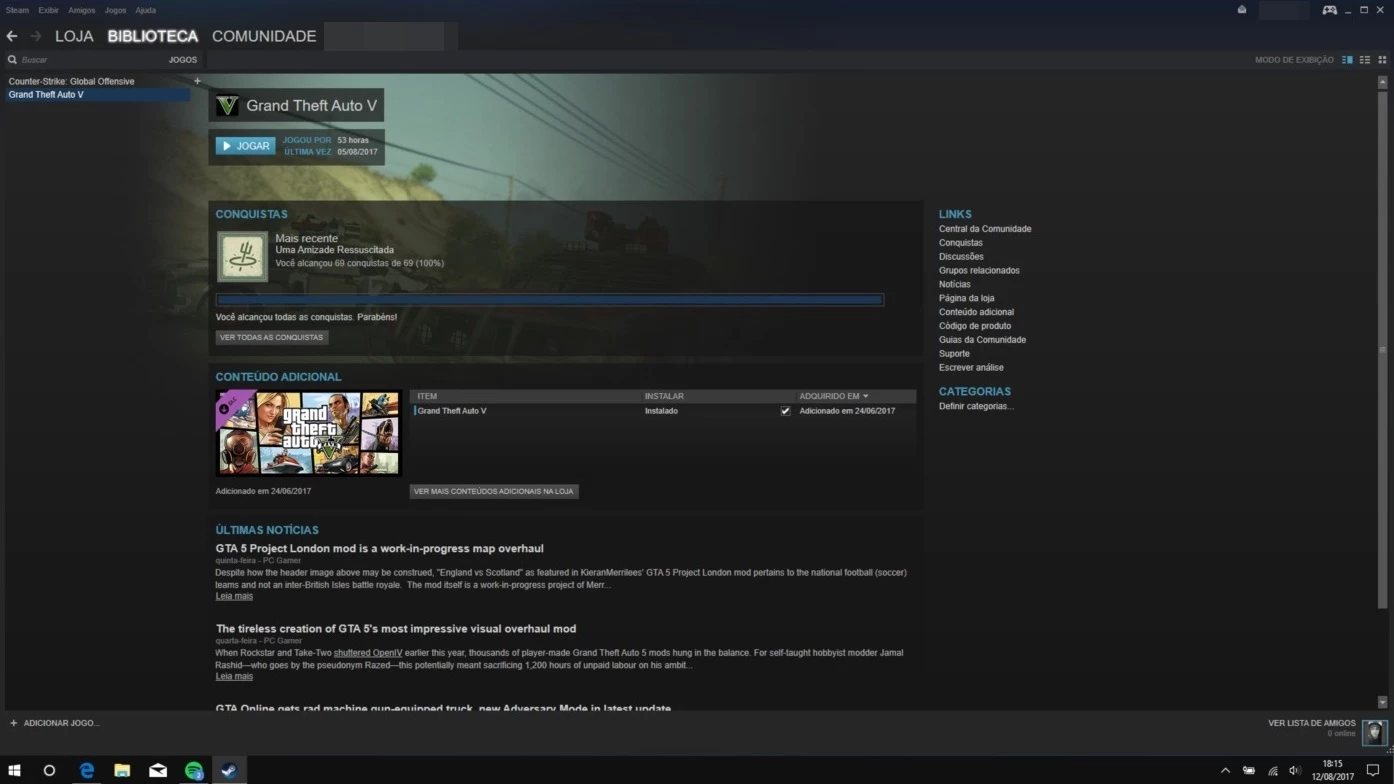Open File Explorer from taskbar
The image size is (1394, 784).
pyautogui.click(x=122, y=771)
